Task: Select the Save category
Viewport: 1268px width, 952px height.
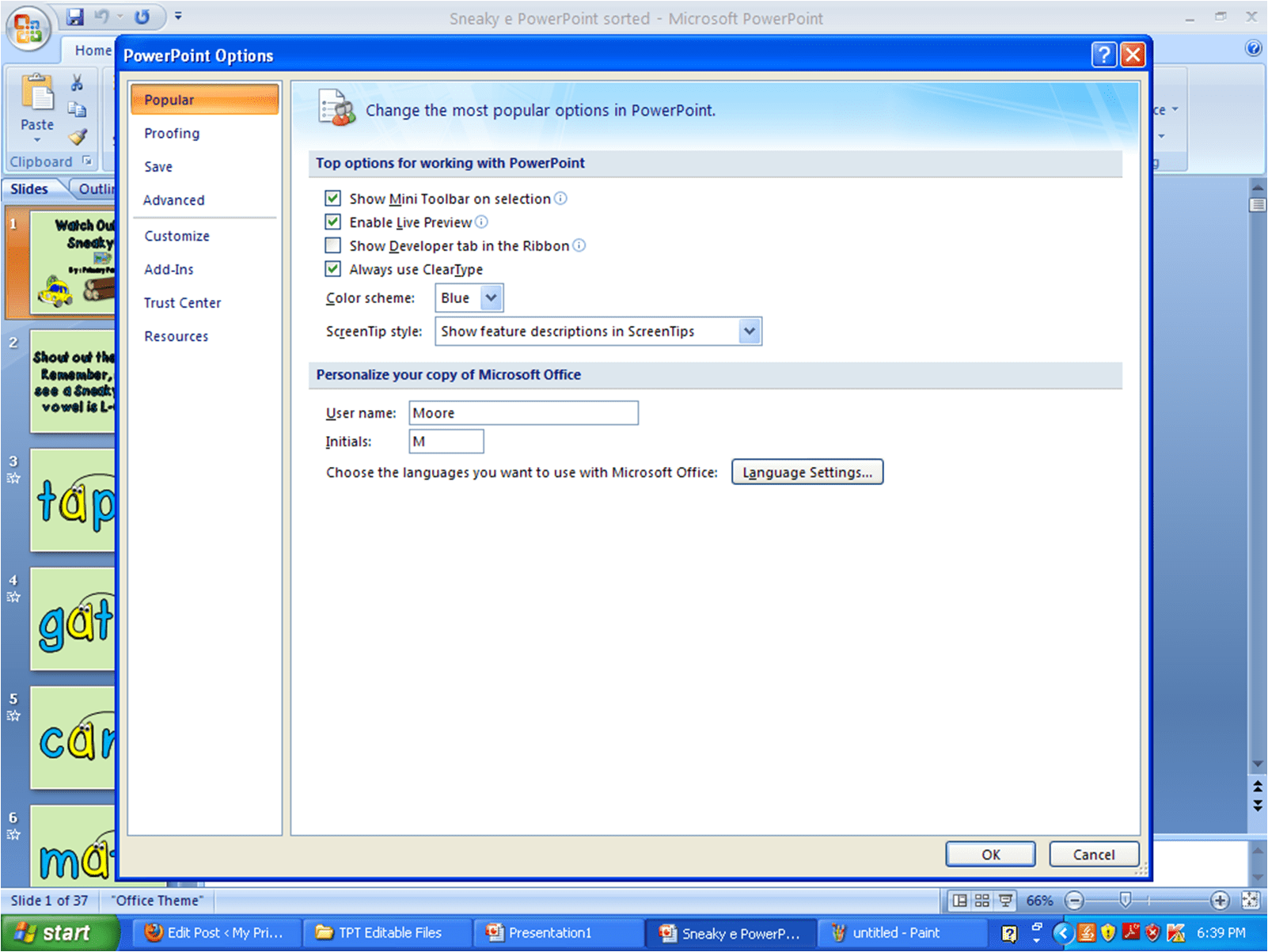Action: point(205,166)
